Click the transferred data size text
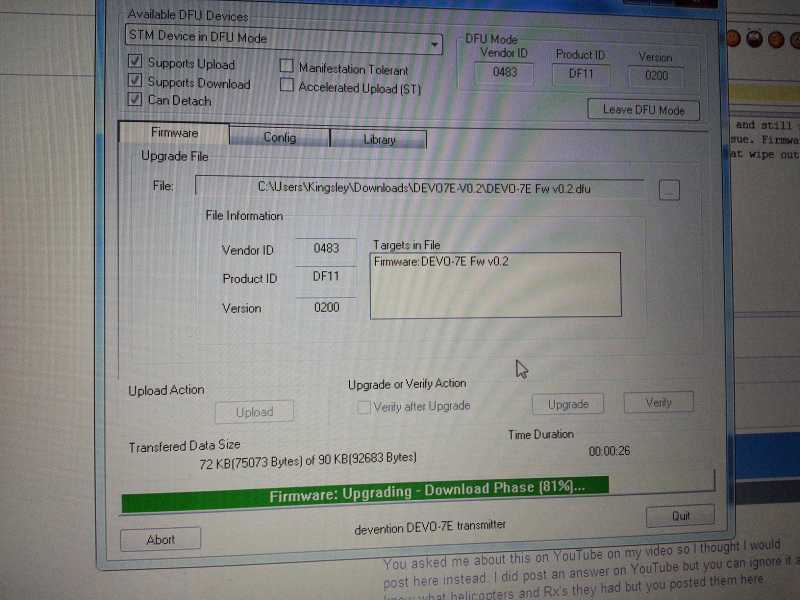The width and height of the screenshot is (800, 600). coord(308,460)
